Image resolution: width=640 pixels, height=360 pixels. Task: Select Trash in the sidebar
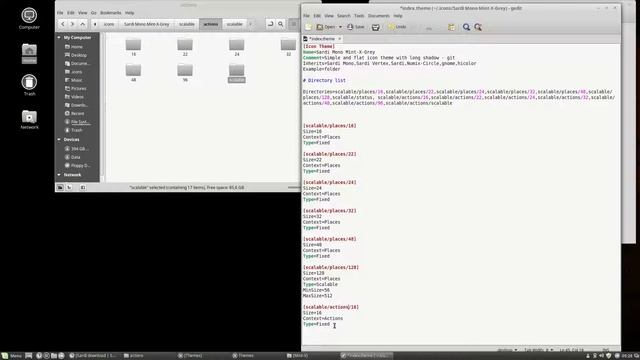click(x=77, y=130)
